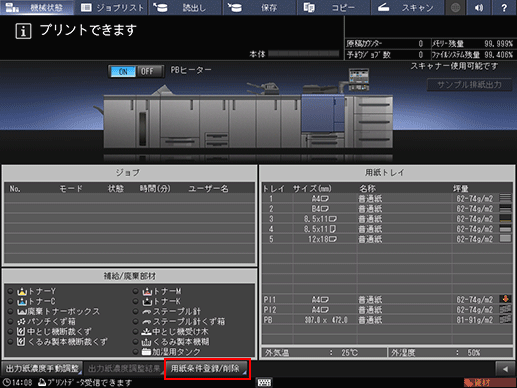Click the 中とじ機受け木 icon
The image size is (517, 388).
coord(146,332)
